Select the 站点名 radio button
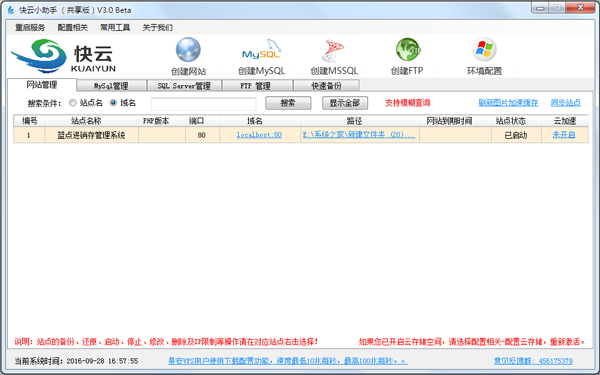The image size is (600, 375). click(x=72, y=103)
